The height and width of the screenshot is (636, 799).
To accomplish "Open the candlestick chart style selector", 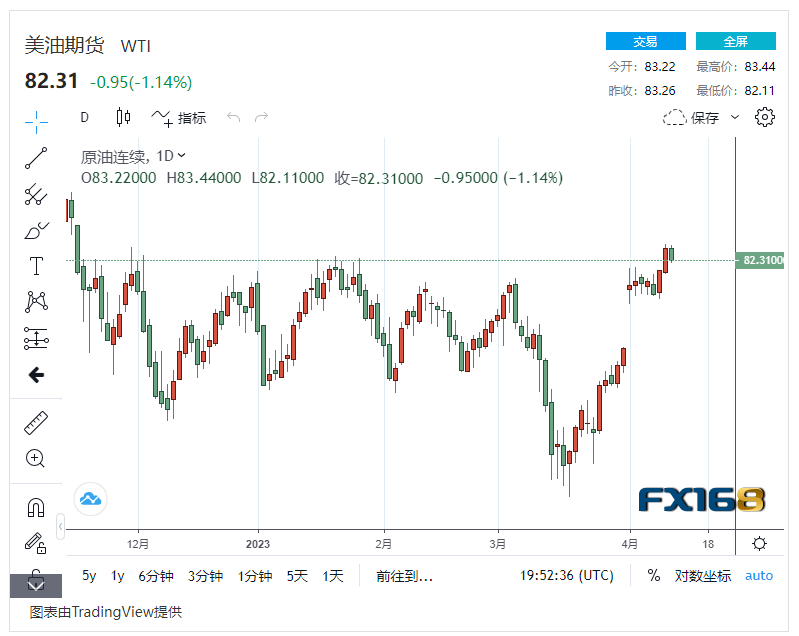I will coord(123,117).
